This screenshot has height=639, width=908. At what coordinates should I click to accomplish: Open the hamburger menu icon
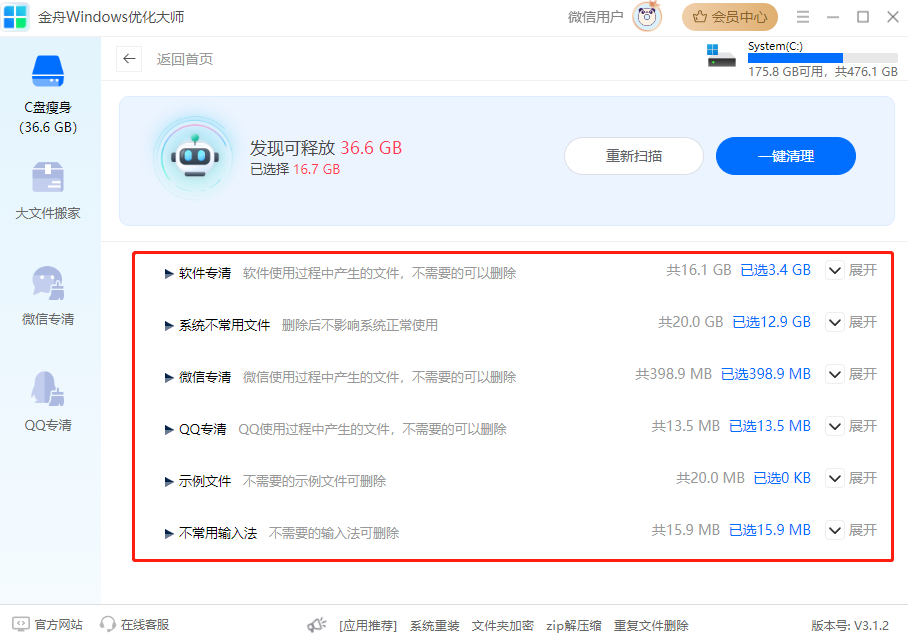(x=803, y=17)
